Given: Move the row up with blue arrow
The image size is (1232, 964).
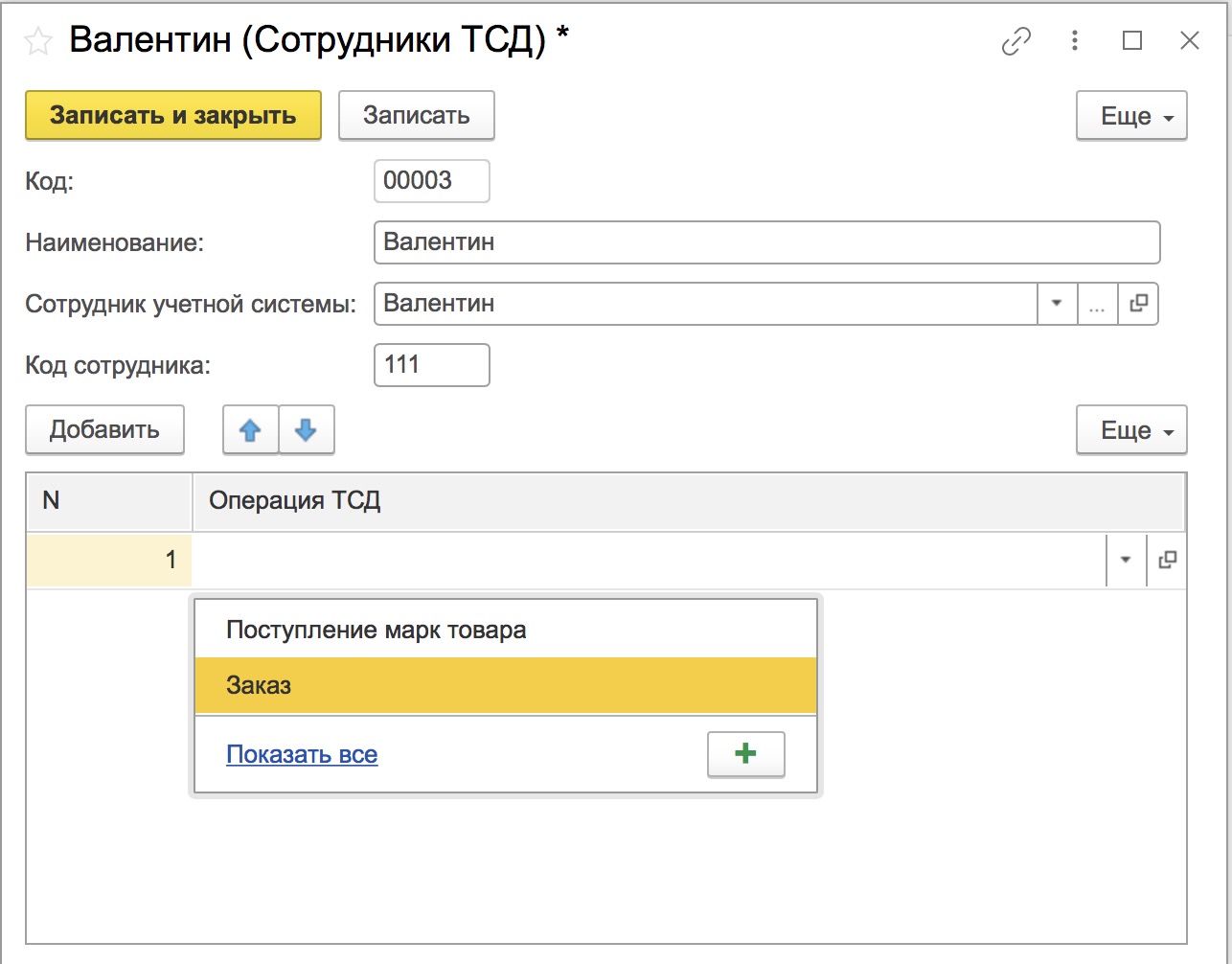Looking at the screenshot, I should 251,430.
